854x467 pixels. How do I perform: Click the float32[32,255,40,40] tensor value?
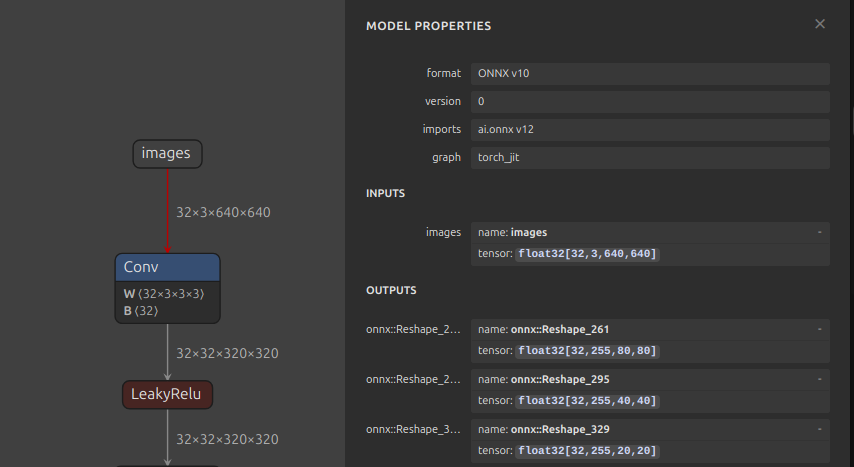coord(588,401)
